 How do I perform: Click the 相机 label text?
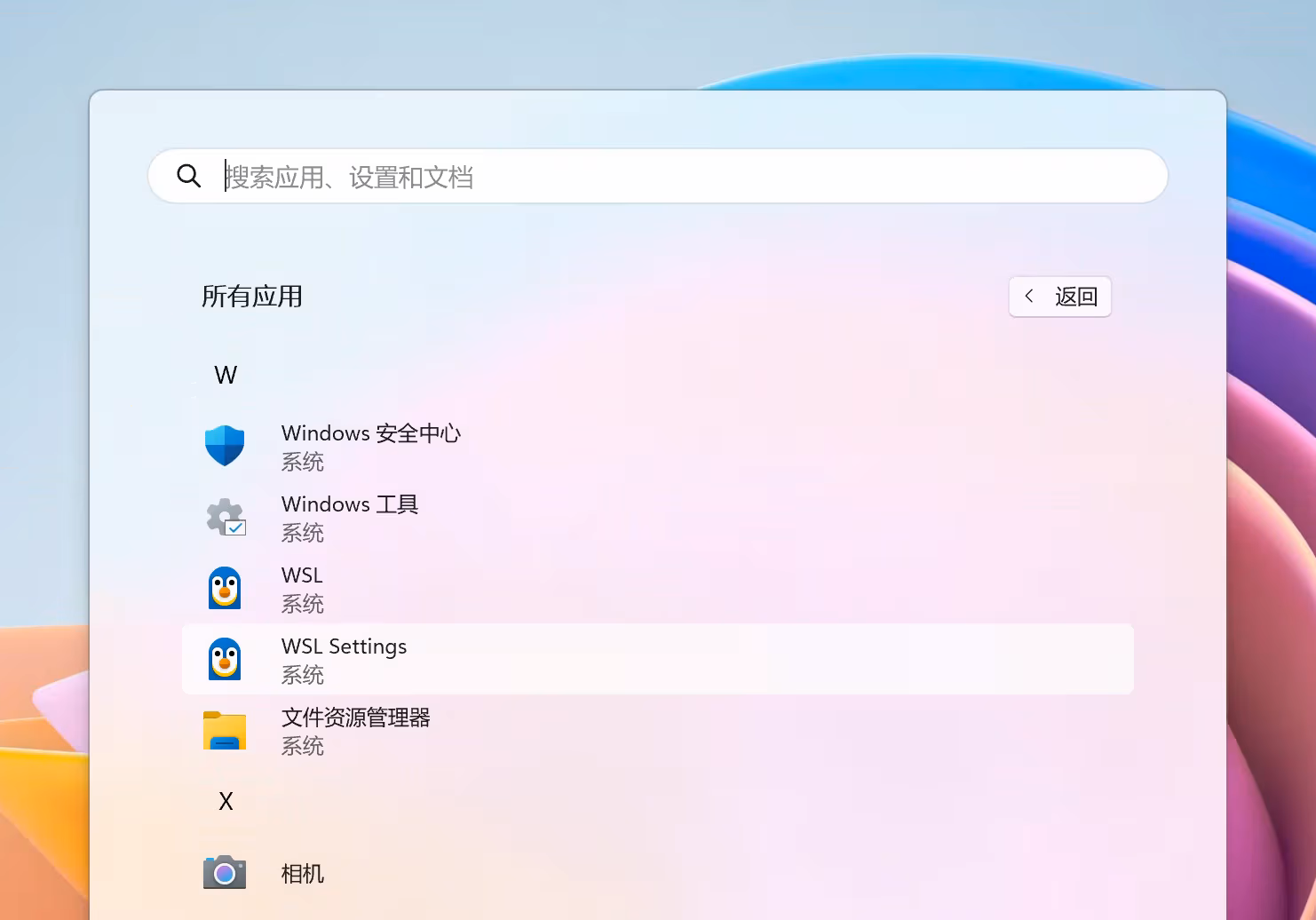[303, 874]
